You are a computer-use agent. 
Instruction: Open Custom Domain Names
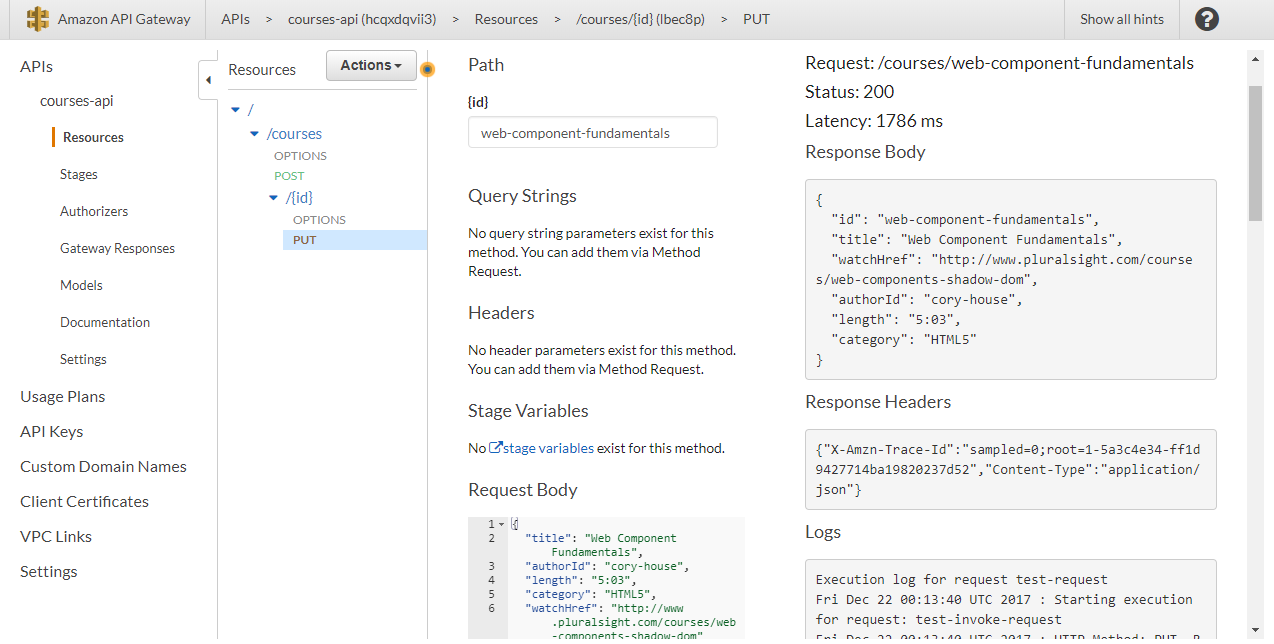(103, 467)
